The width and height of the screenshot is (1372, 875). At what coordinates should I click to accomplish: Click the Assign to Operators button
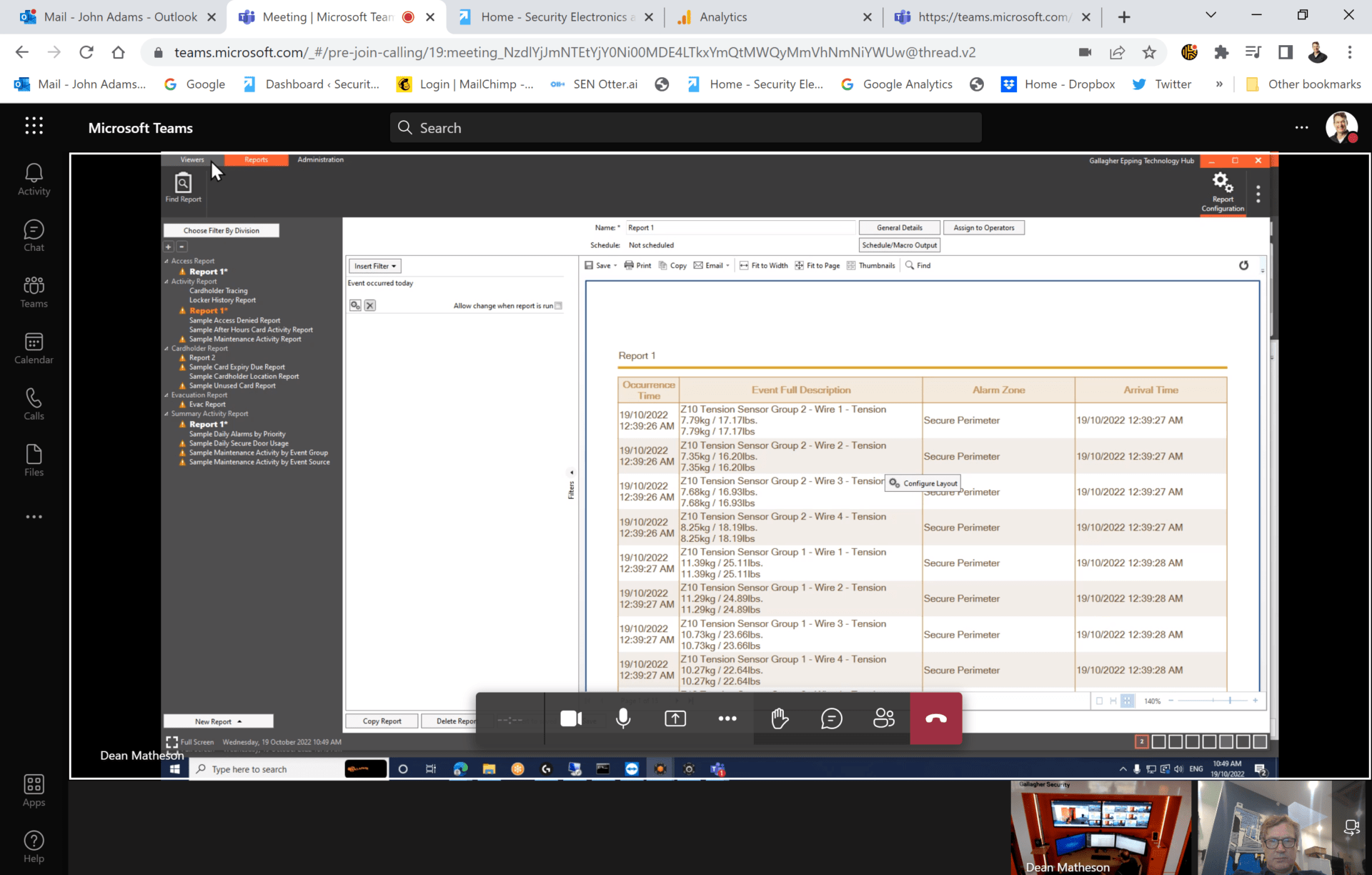pos(984,227)
